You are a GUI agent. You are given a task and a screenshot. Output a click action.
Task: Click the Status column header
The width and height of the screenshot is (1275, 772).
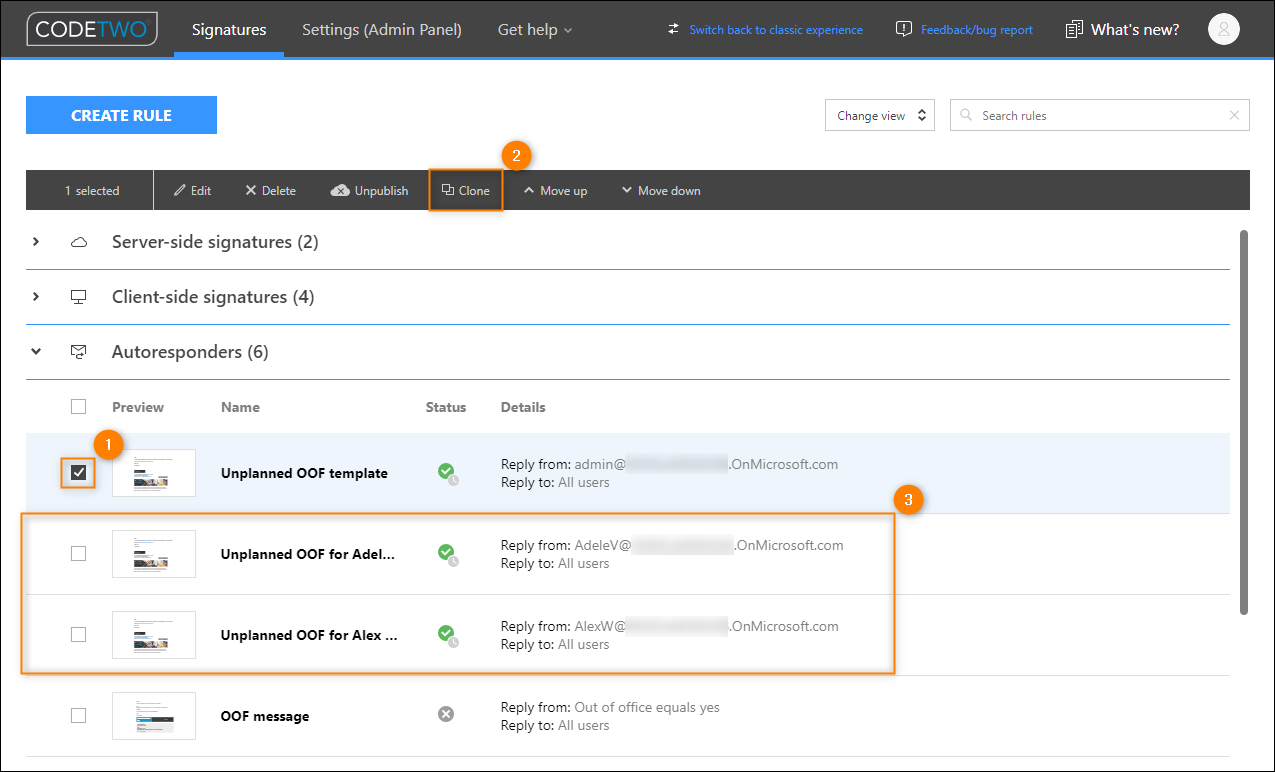point(446,407)
